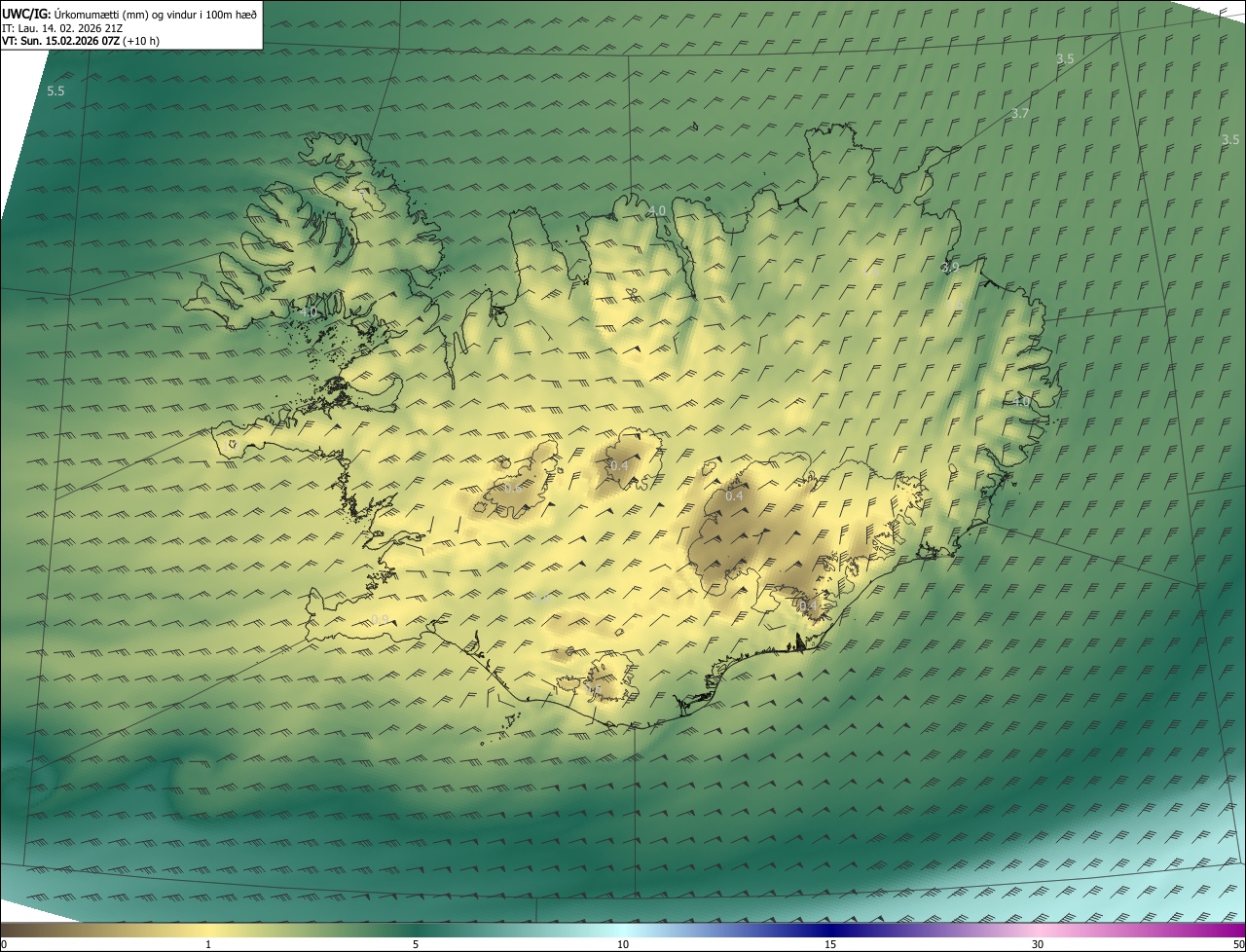1246x952 pixels.
Task: Click the 0.6 label on Mýrdalsjökull glacier
Action: tap(593, 689)
